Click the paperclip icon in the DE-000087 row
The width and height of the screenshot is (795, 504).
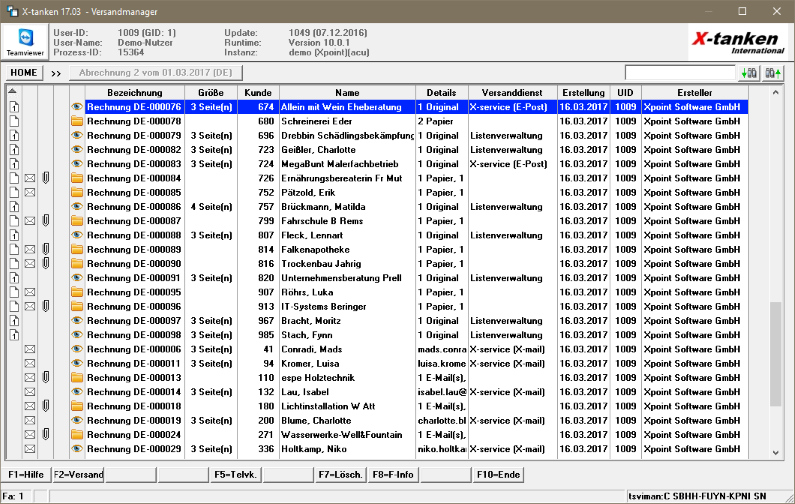pyautogui.click(x=46, y=221)
